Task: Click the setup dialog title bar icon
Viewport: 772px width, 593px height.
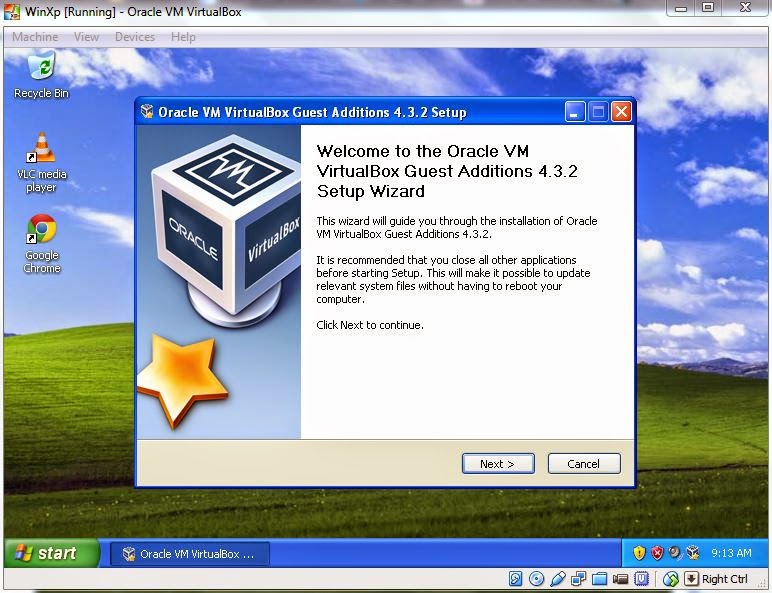Action: [x=147, y=112]
